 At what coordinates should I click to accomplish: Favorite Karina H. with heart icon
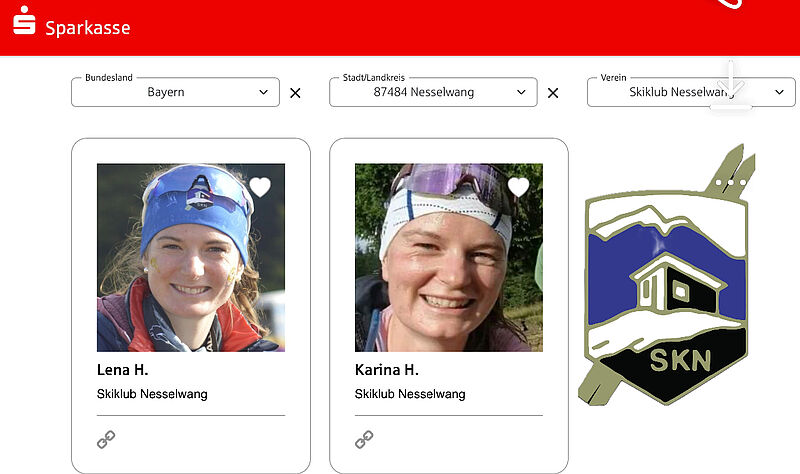pyautogui.click(x=518, y=187)
